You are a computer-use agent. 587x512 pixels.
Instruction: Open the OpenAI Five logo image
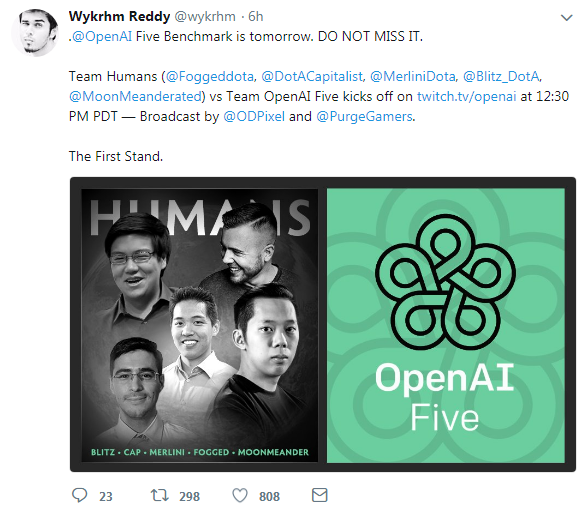[445, 325]
